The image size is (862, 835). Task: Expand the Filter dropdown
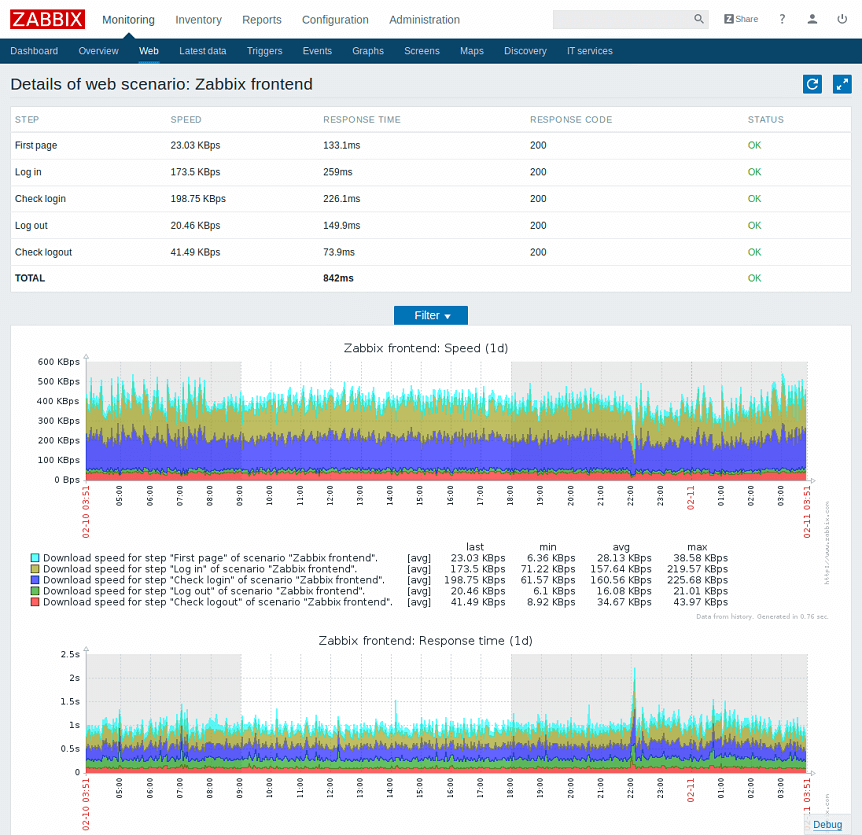430,315
